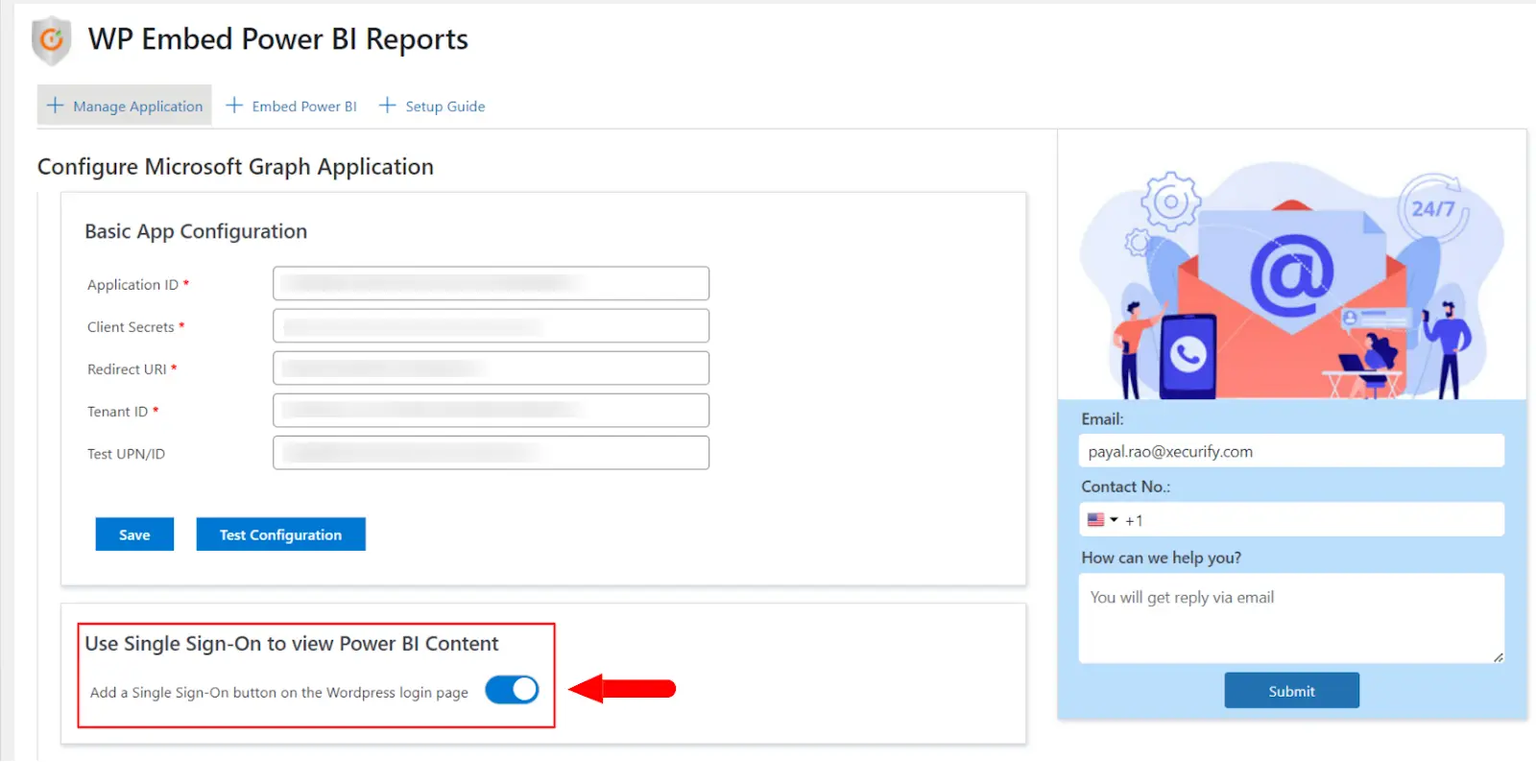Click the Basic App Configuration heading
Image resolution: width=1536 pixels, height=784 pixels.
(196, 231)
